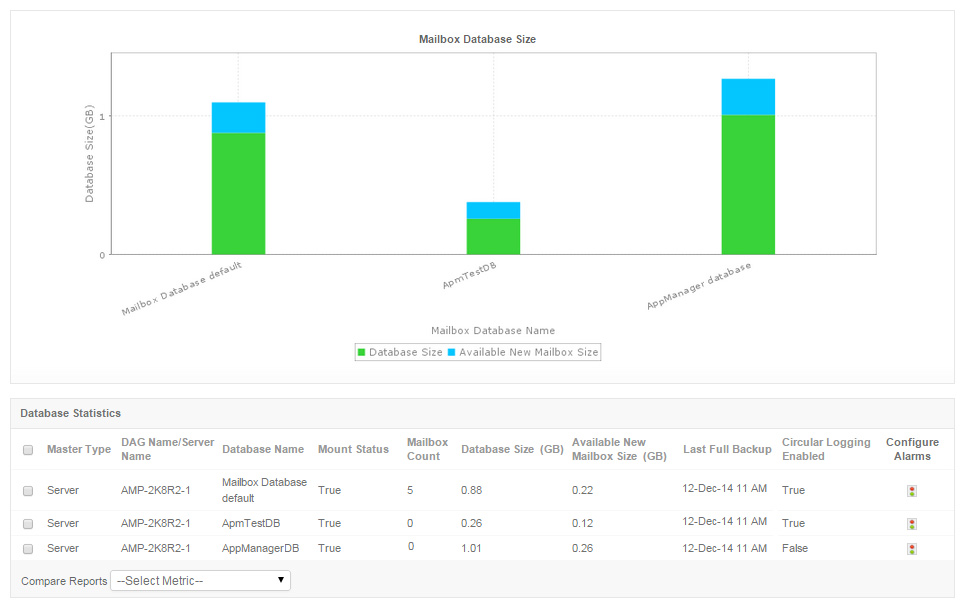
Task: Configure alarms for Mailbox Database default row
Action: 911,490
